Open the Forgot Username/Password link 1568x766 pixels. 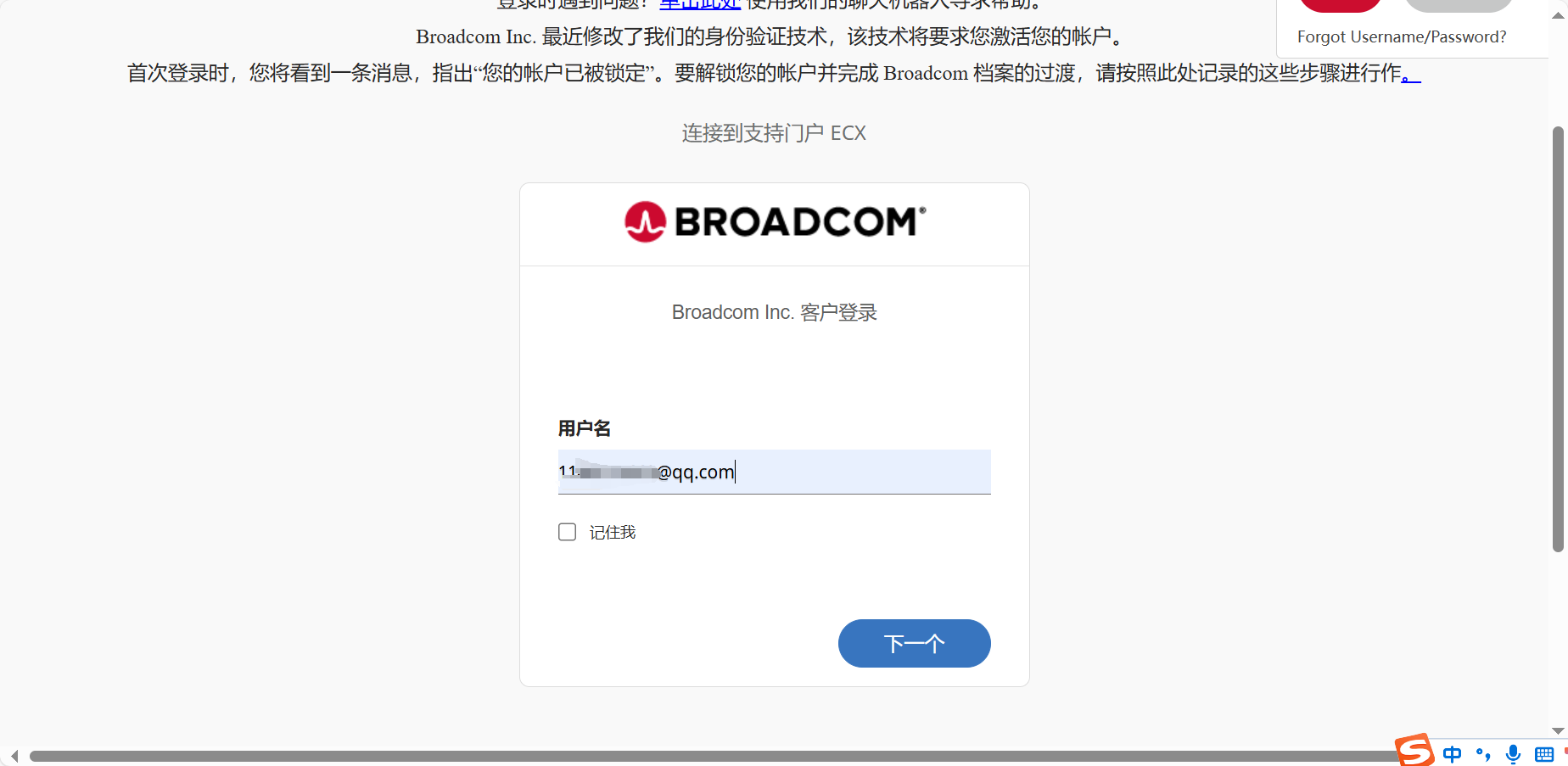(1402, 36)
